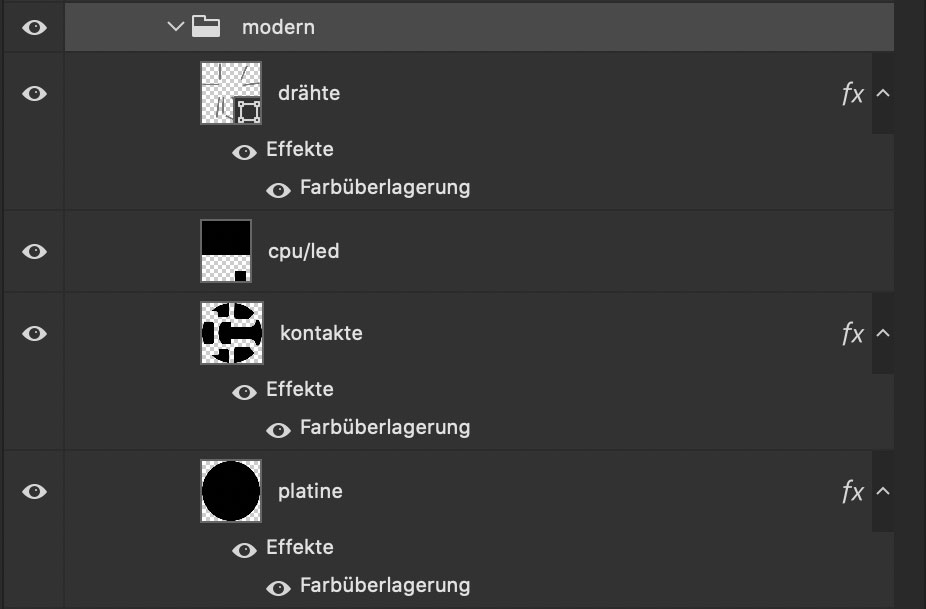Viewport: 926px width, 609px height.
Task: Toggle visibility of the platine layer
Action: click(34, 491)
